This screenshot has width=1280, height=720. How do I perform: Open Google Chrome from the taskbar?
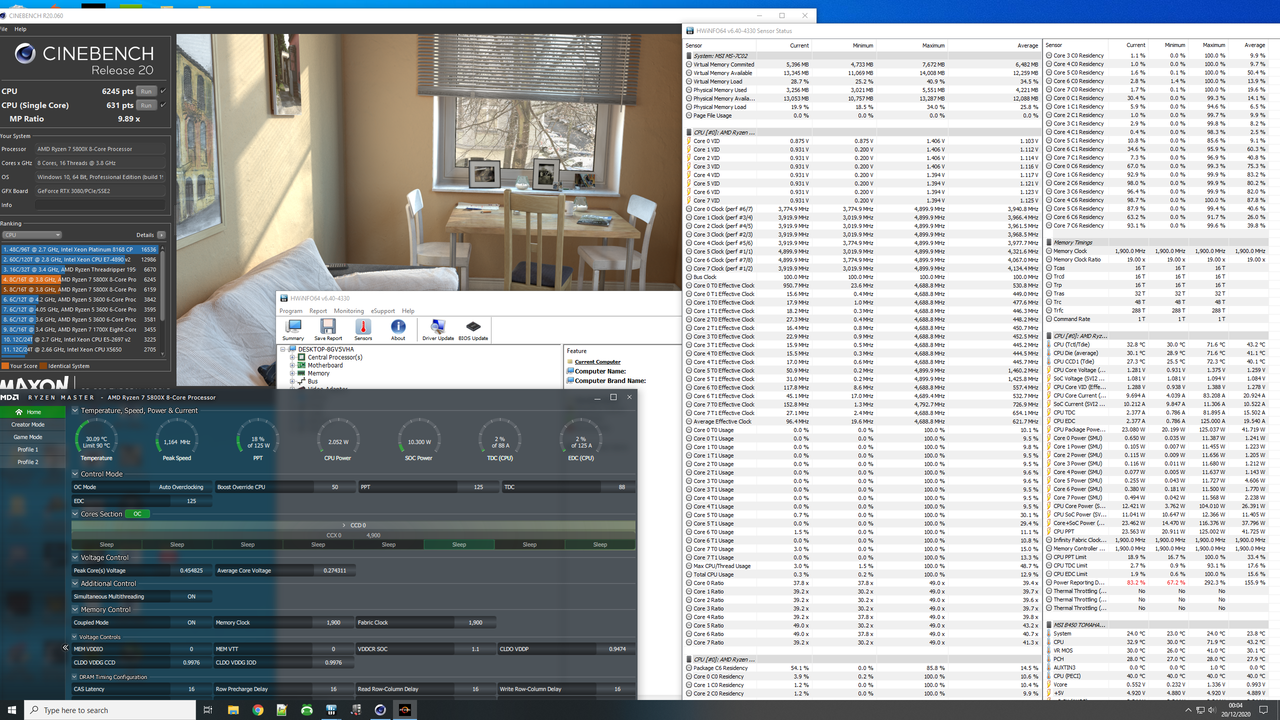coord(258,710)
